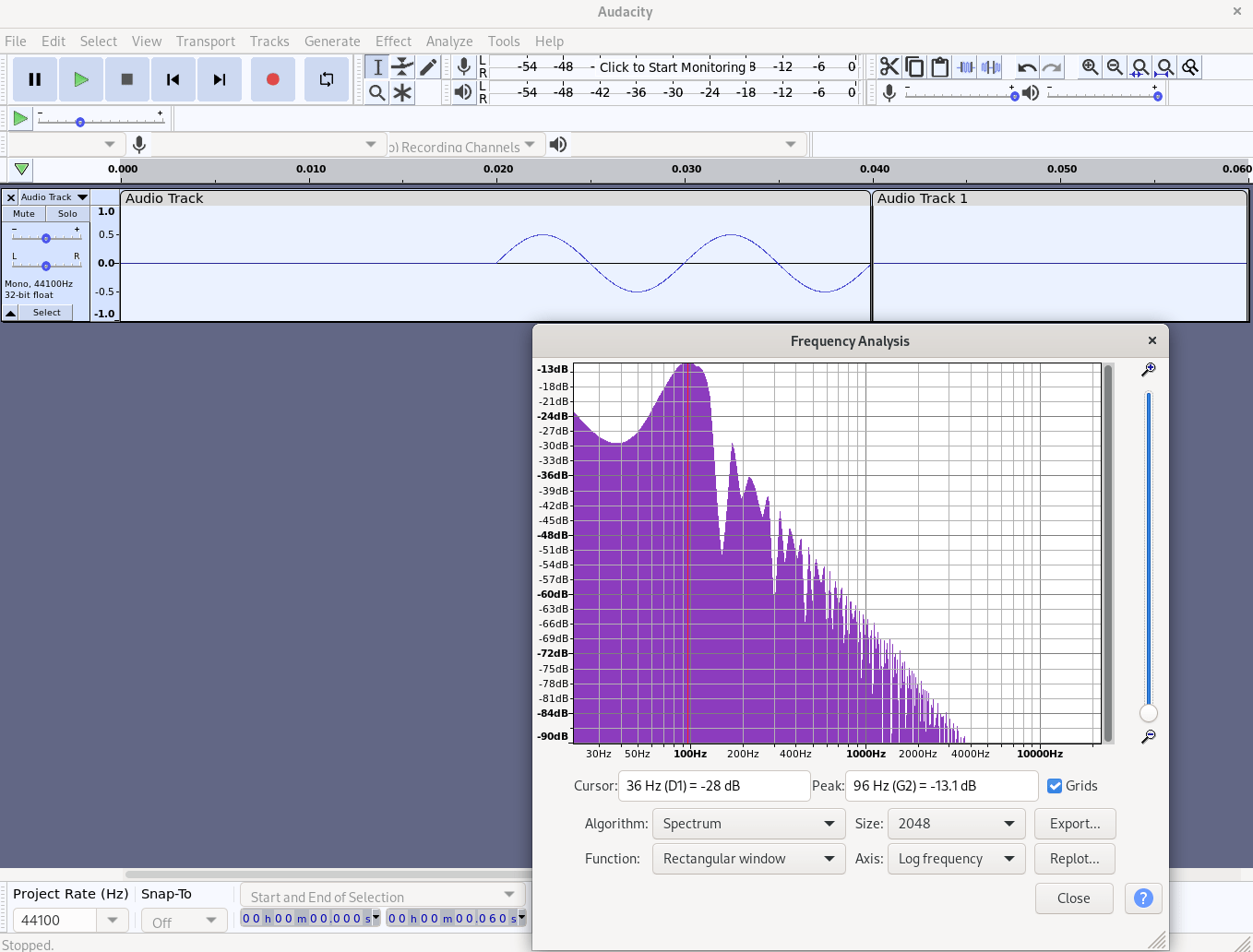Close the Frequency Analysis dialog with Close button

click(x=1074, y=898)
